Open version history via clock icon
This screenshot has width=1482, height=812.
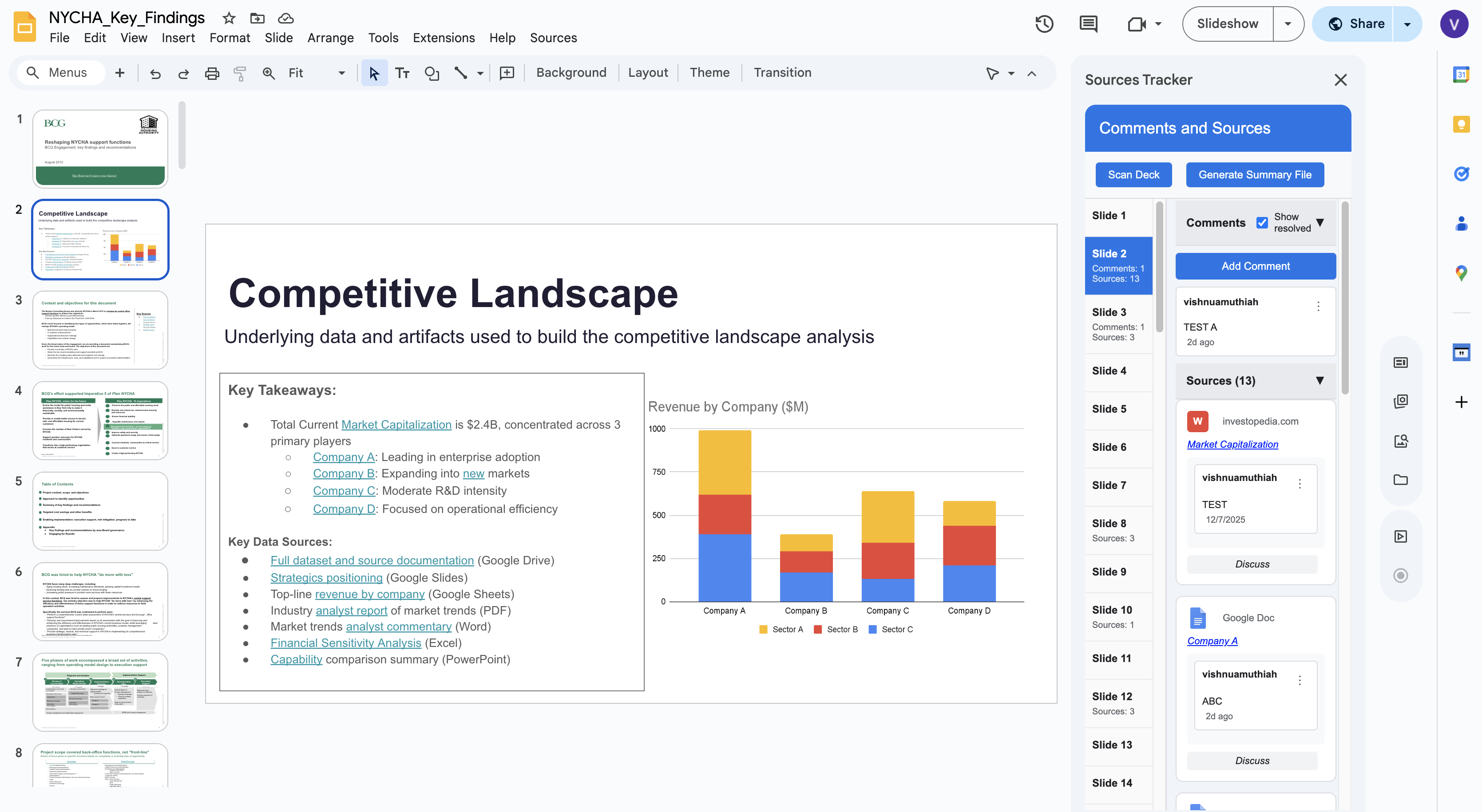click(x=1044, y=24)
